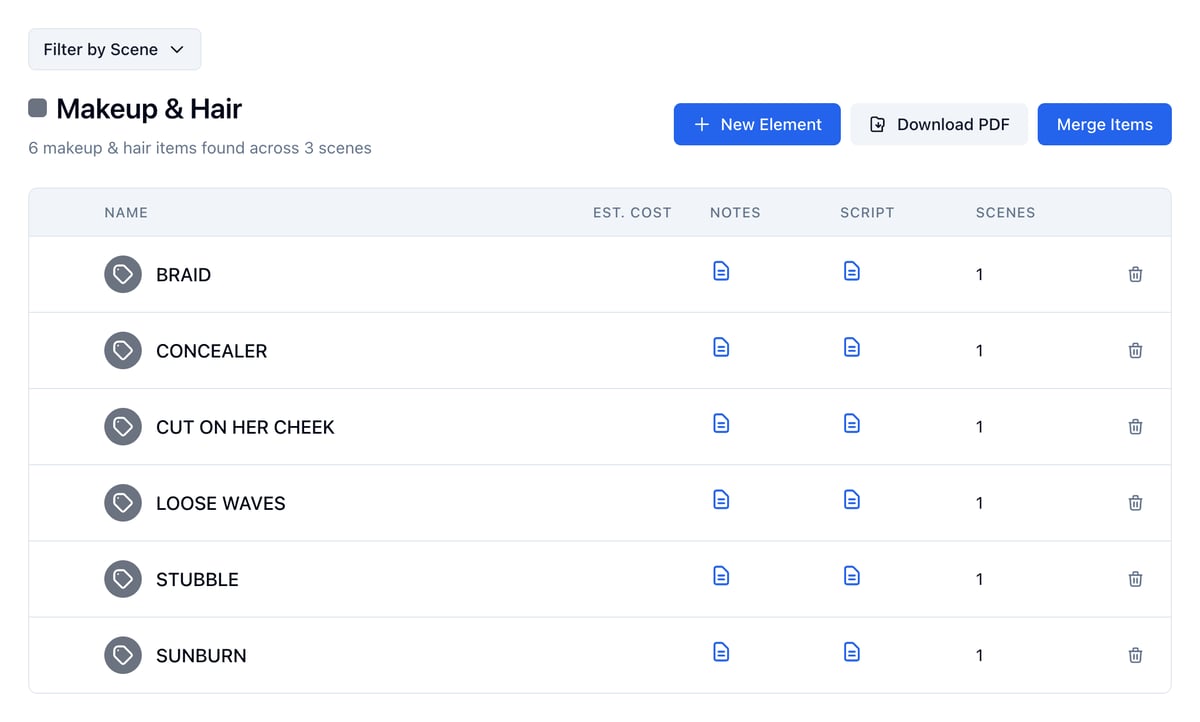Click the tag icon beside CUT ON HER CHEEK
The height and width of the screenshot is (722, 1200).
point(123,427)
